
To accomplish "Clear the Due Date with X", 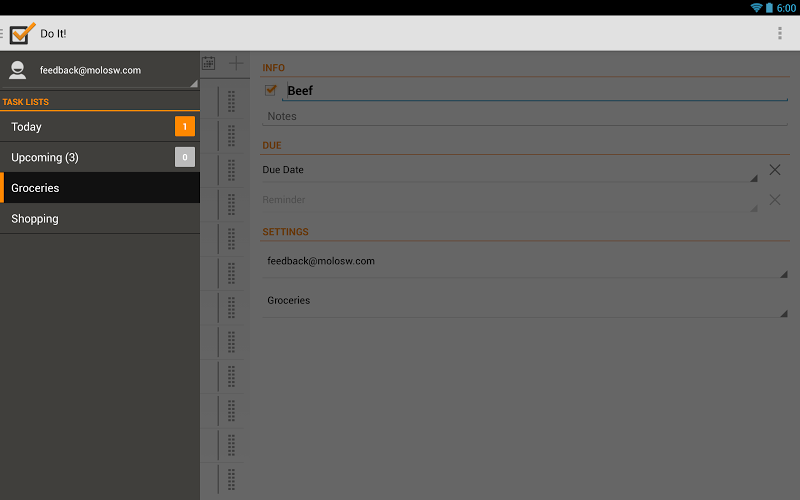I will pyautogui.click(x=774, y=170).
